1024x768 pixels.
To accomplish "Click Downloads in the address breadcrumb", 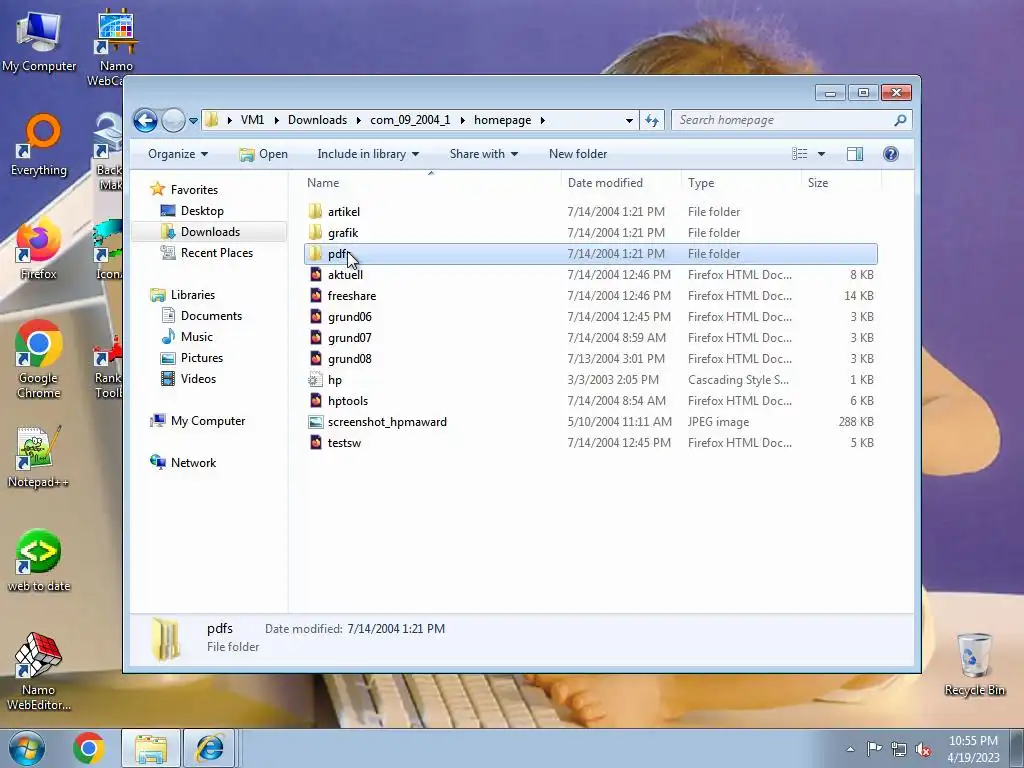I will (x=317, y=120).
